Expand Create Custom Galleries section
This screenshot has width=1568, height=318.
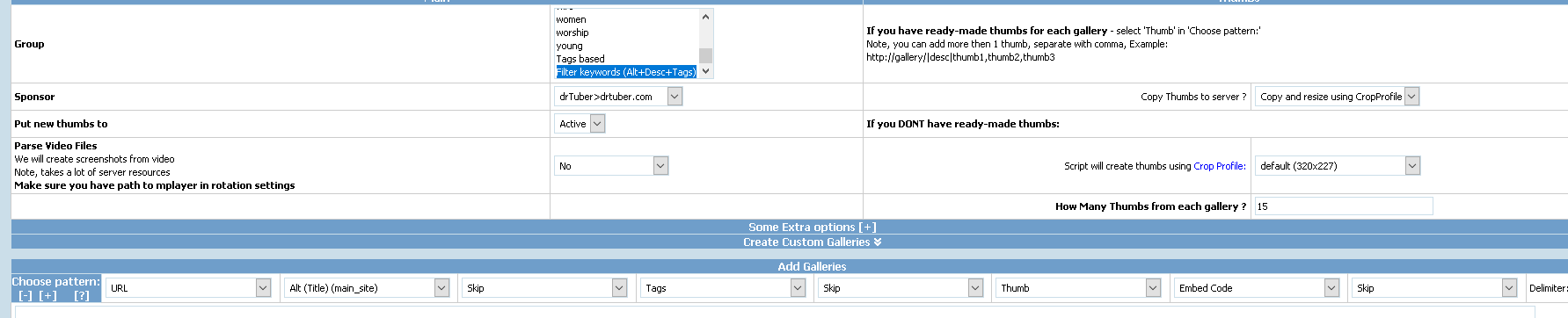(812, 242)
